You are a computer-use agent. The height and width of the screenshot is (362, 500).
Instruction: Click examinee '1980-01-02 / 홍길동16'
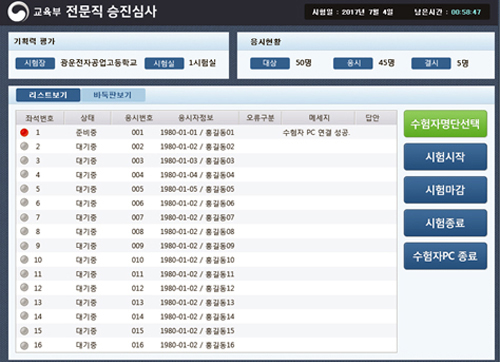point(197,345)
